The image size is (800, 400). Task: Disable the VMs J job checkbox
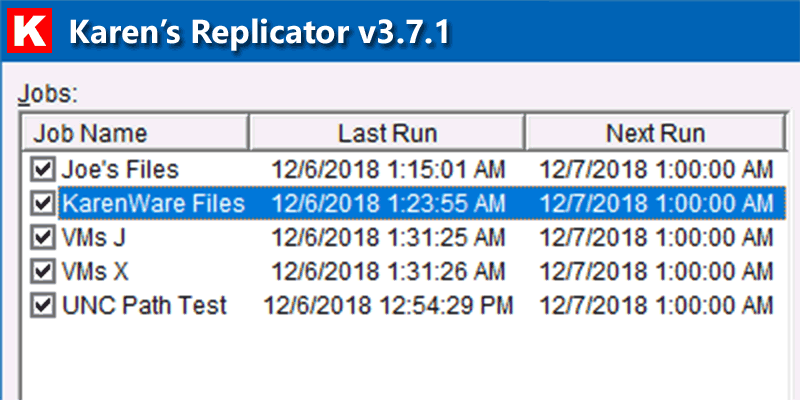point(43,238)
